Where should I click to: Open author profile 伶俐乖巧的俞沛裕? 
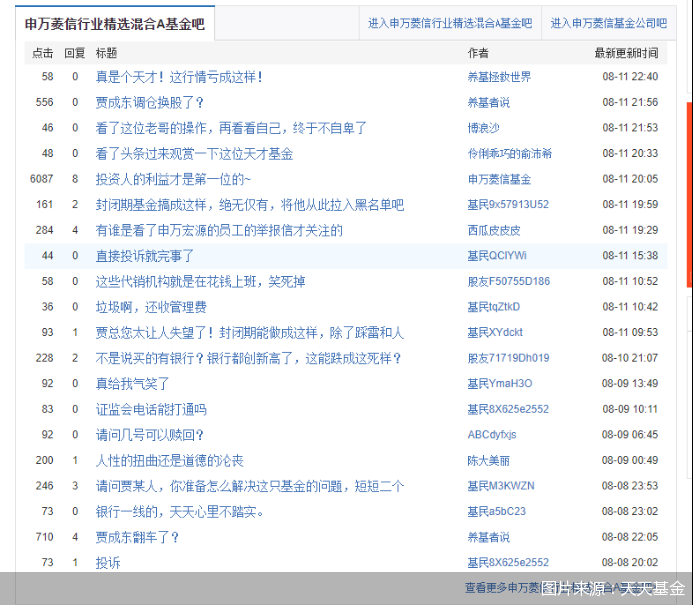(x=510, y=154)
